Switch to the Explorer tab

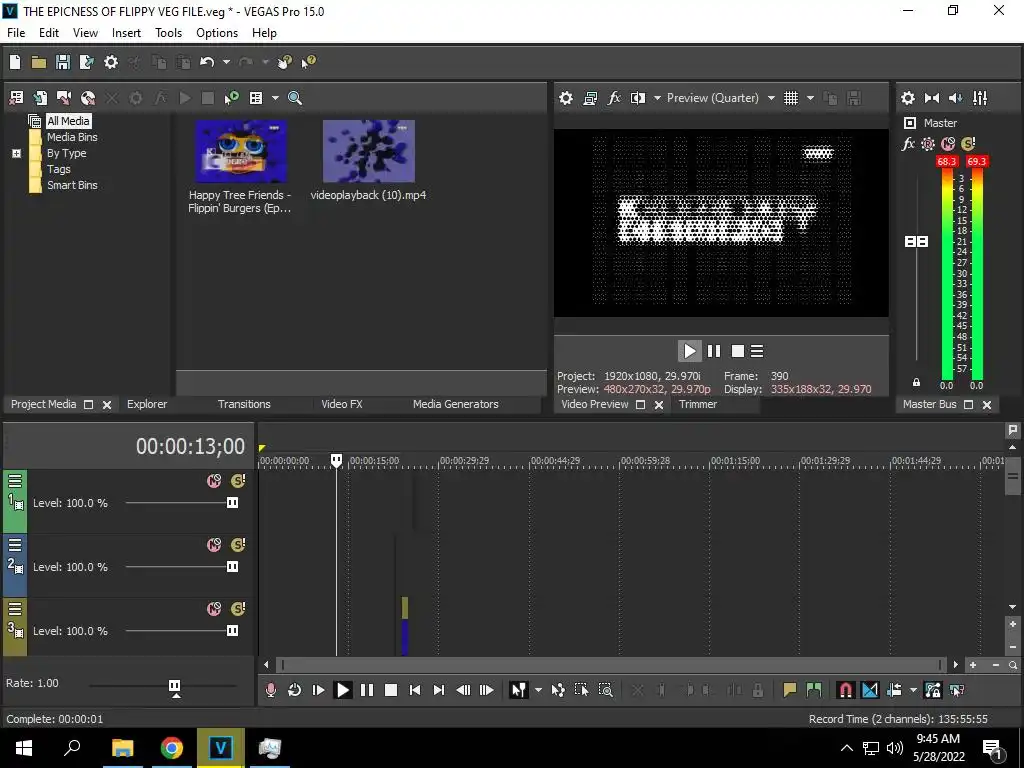(147, 404)
